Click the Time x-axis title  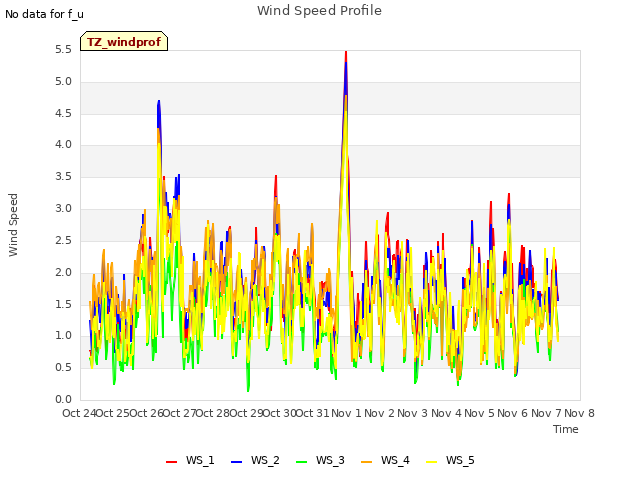565,429
